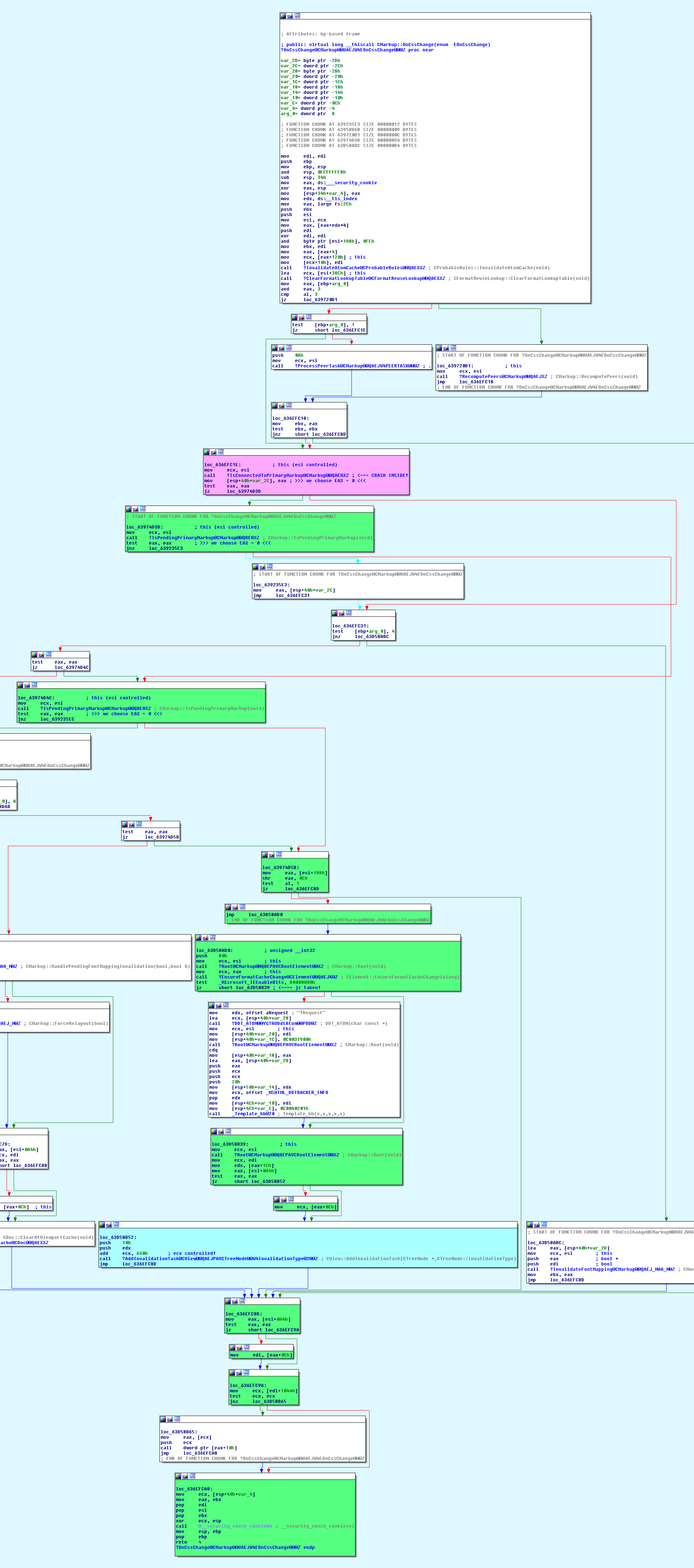Click the InvalidateAtomCache call line
The image size is (694, 1568).
pyautogui.click(x=415, y=268)
